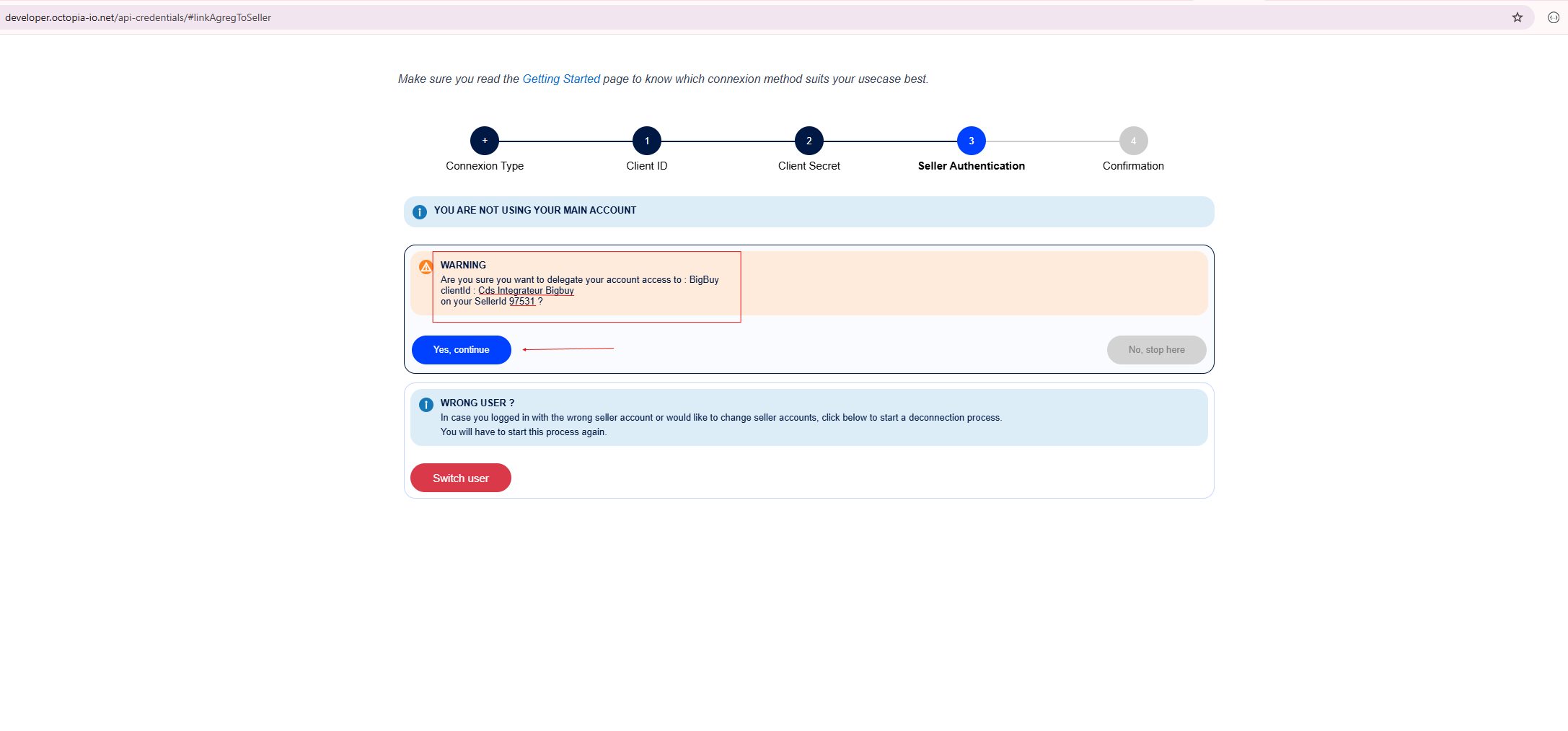The image size is (1568, 731).
Task: Select the Connexion Type plus step circle
Action: coord(485,141)
